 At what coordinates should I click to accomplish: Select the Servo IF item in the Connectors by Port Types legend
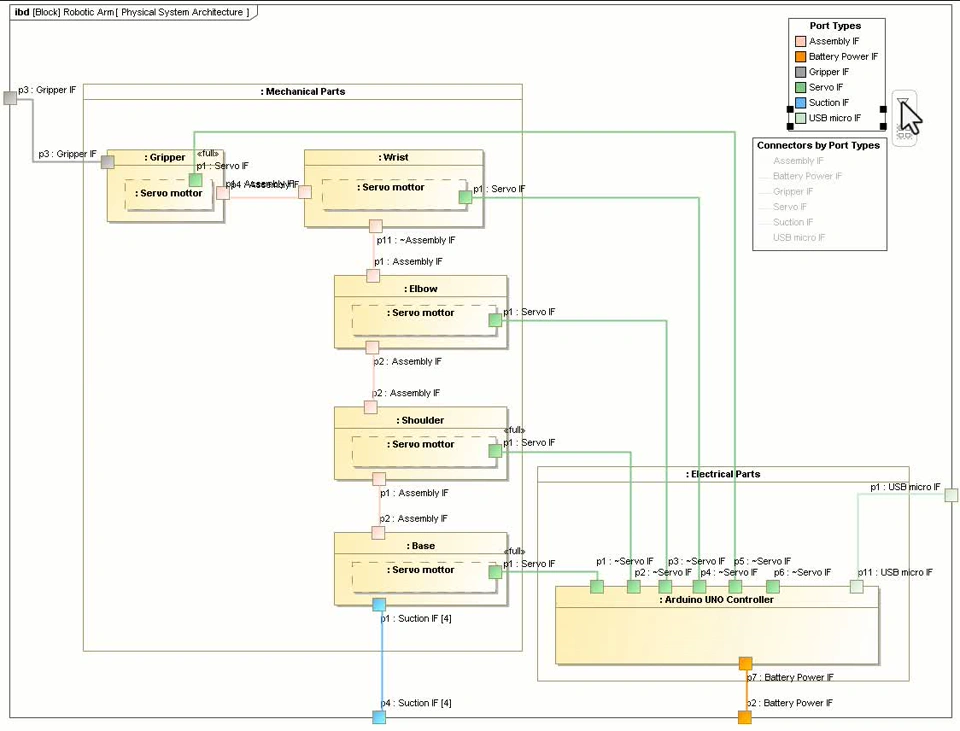point(790,207)
